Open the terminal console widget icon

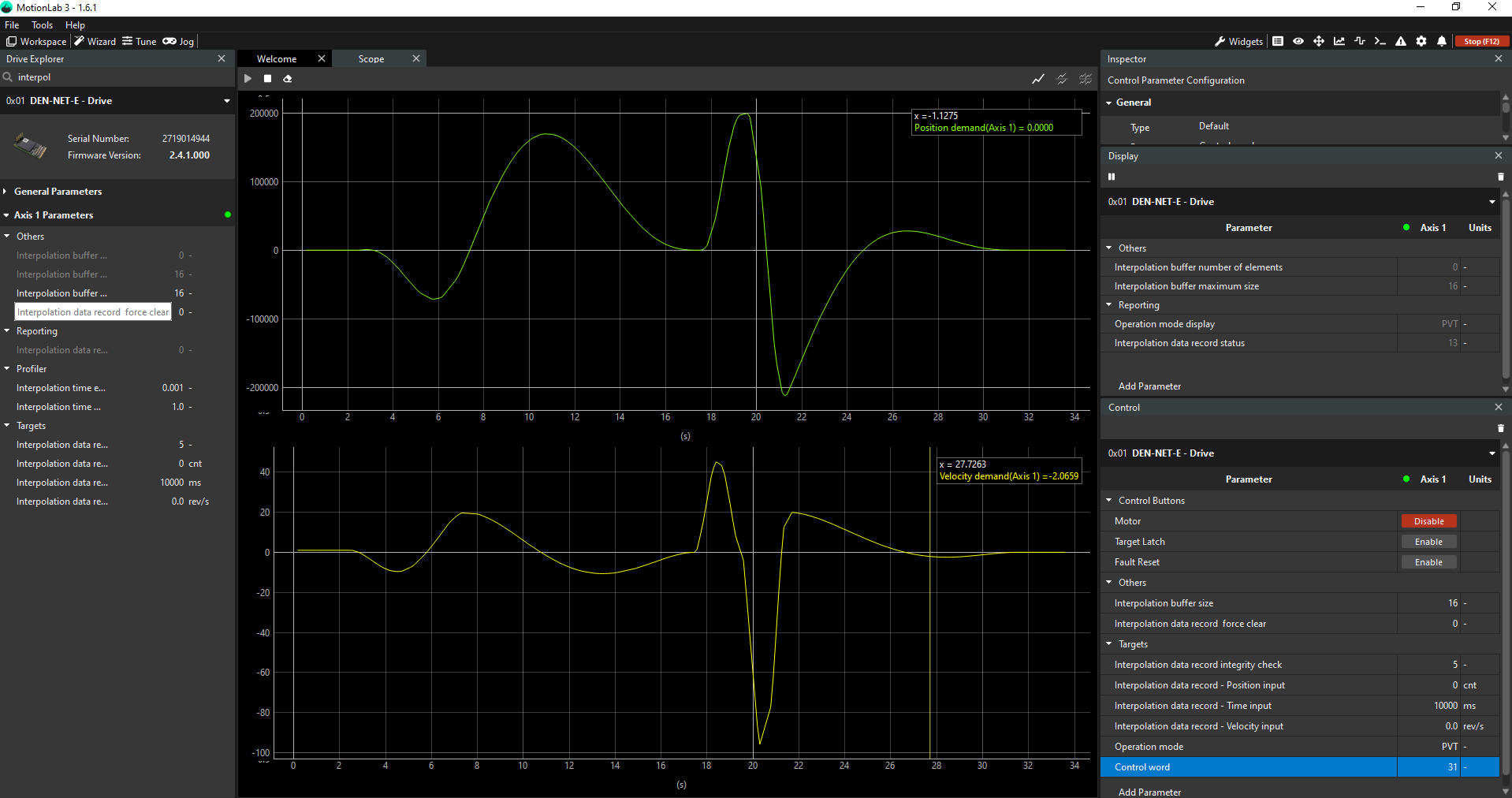[1380, 42]
